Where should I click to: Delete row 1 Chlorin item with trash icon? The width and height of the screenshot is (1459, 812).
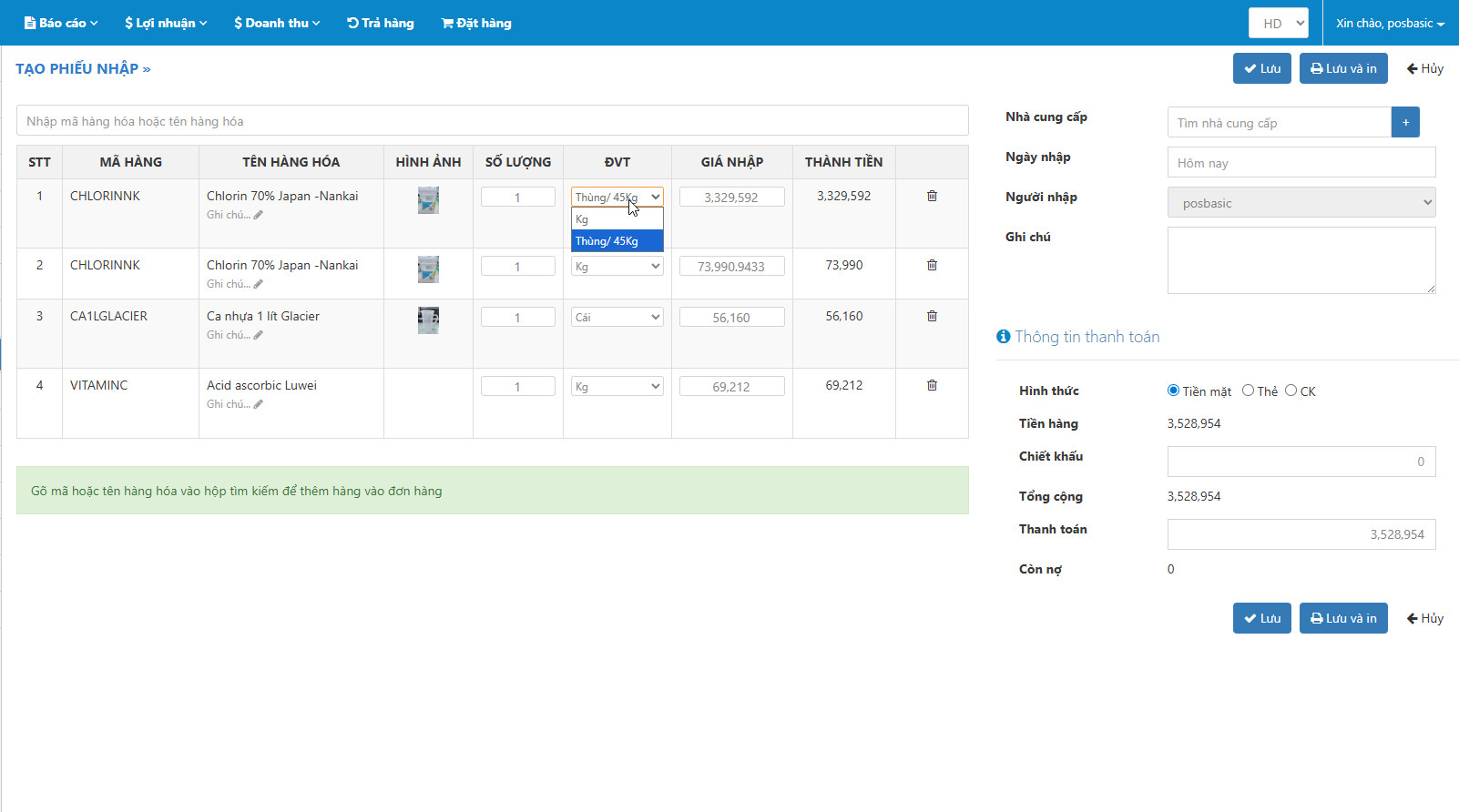tap(932, 196)
